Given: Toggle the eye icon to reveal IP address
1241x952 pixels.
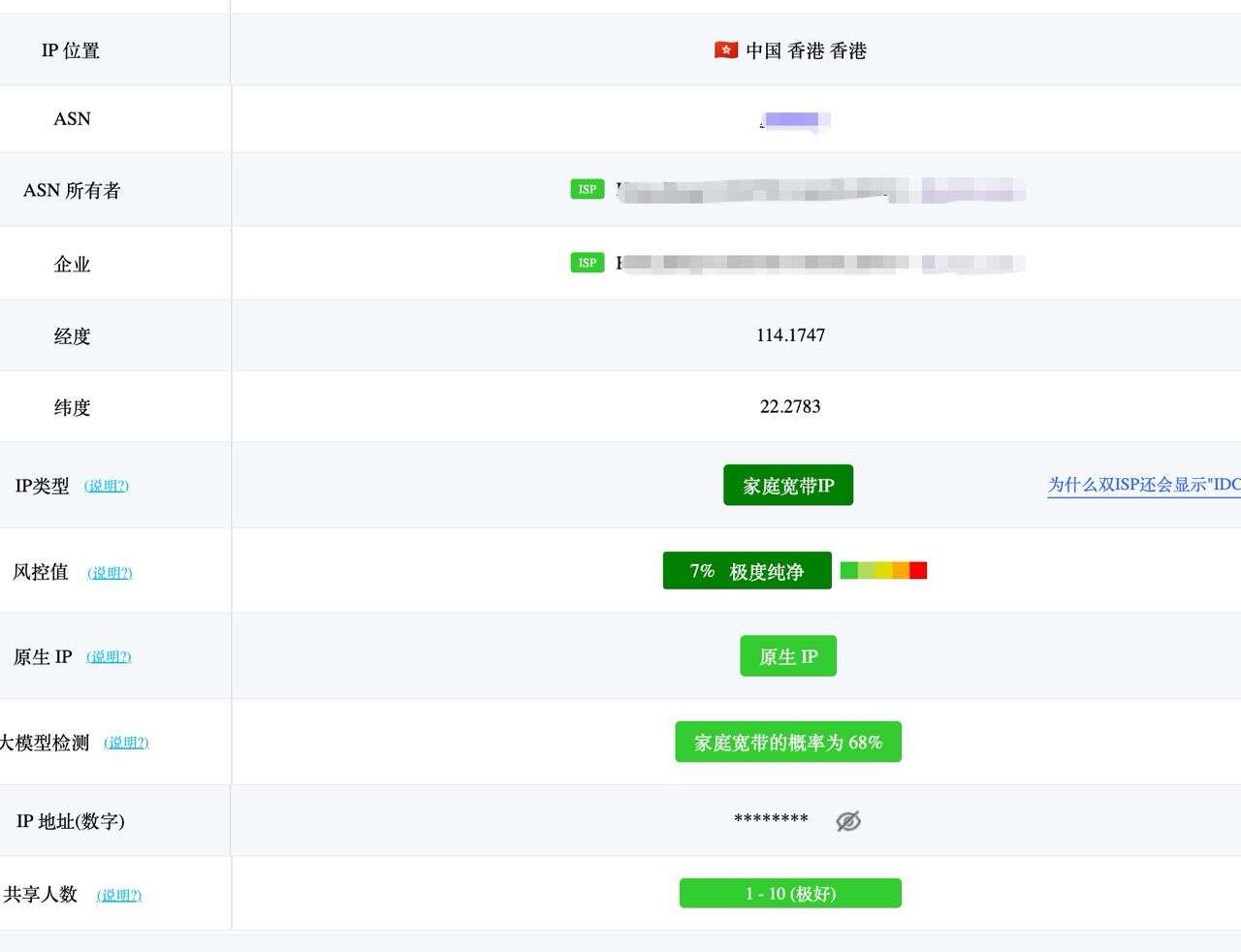Looking at the screenshot, I should tap(848, 821).
